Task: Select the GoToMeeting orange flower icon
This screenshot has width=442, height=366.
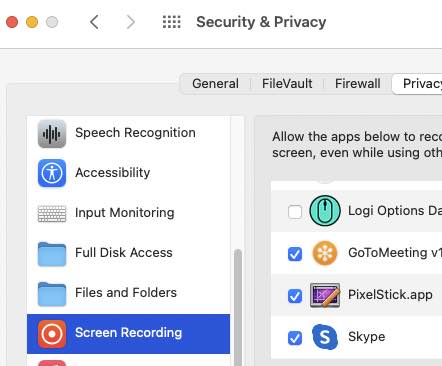Action: 325,253
